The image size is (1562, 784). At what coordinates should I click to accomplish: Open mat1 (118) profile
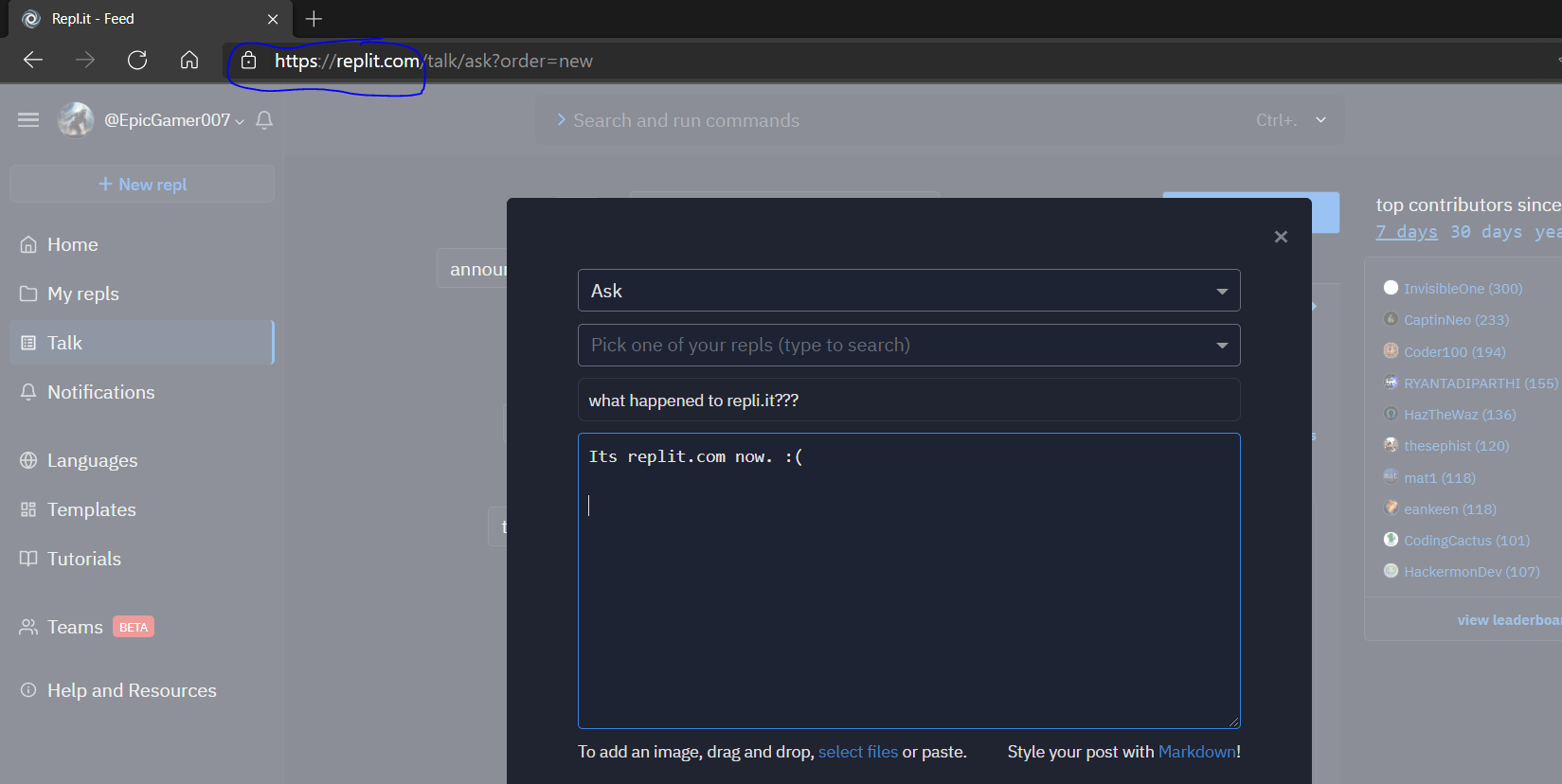(1440, 478)
